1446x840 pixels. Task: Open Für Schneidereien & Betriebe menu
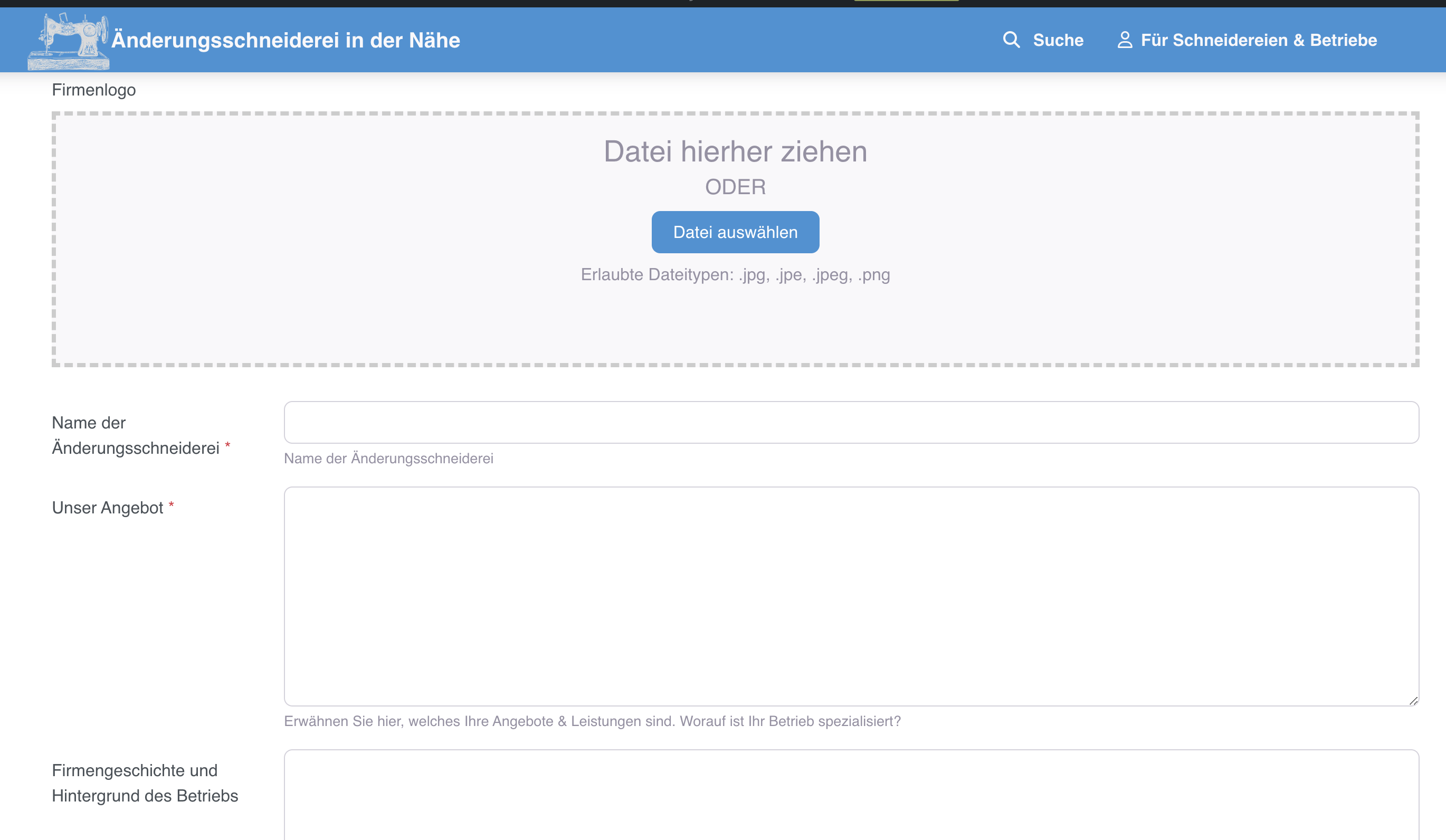pyautogui.click(x=1247, y=40)
